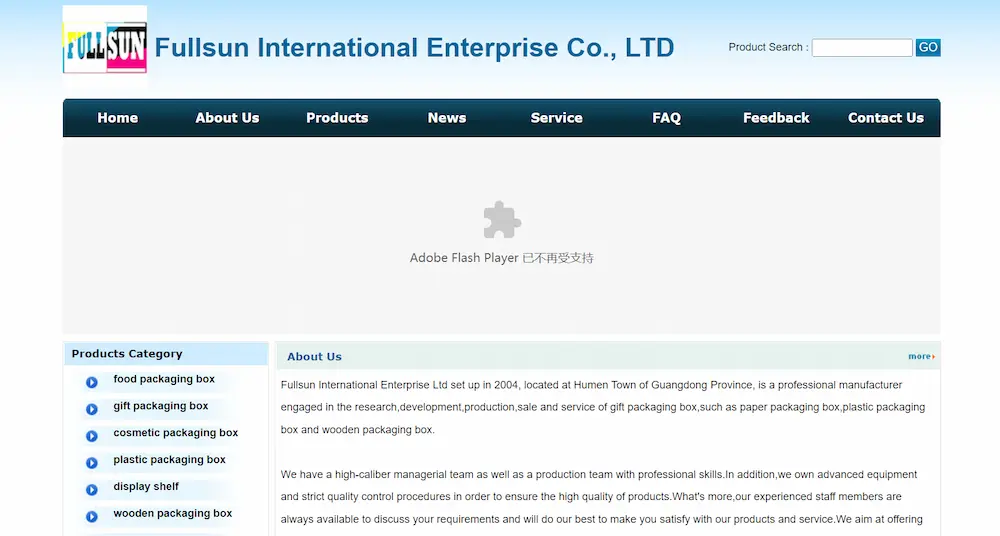Open the FAQ navigation item
The image size is (1000, 536).
coord(666,118)
